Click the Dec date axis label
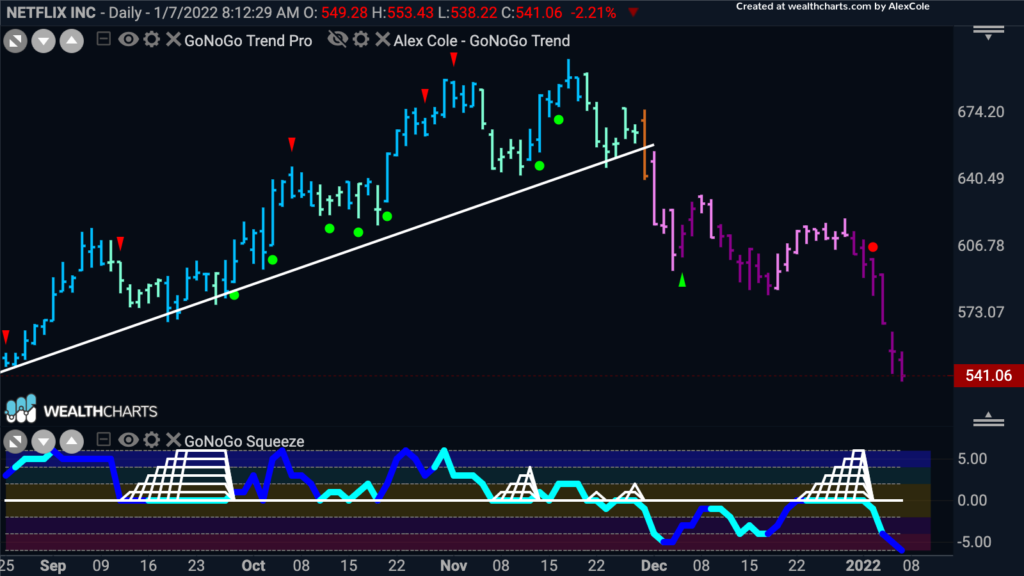 (x=654, y=566)
